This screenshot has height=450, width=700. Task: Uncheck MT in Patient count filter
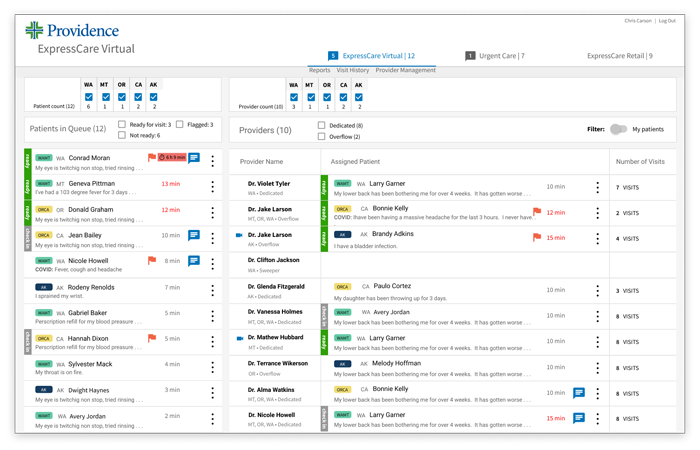[x=106, y=97]
